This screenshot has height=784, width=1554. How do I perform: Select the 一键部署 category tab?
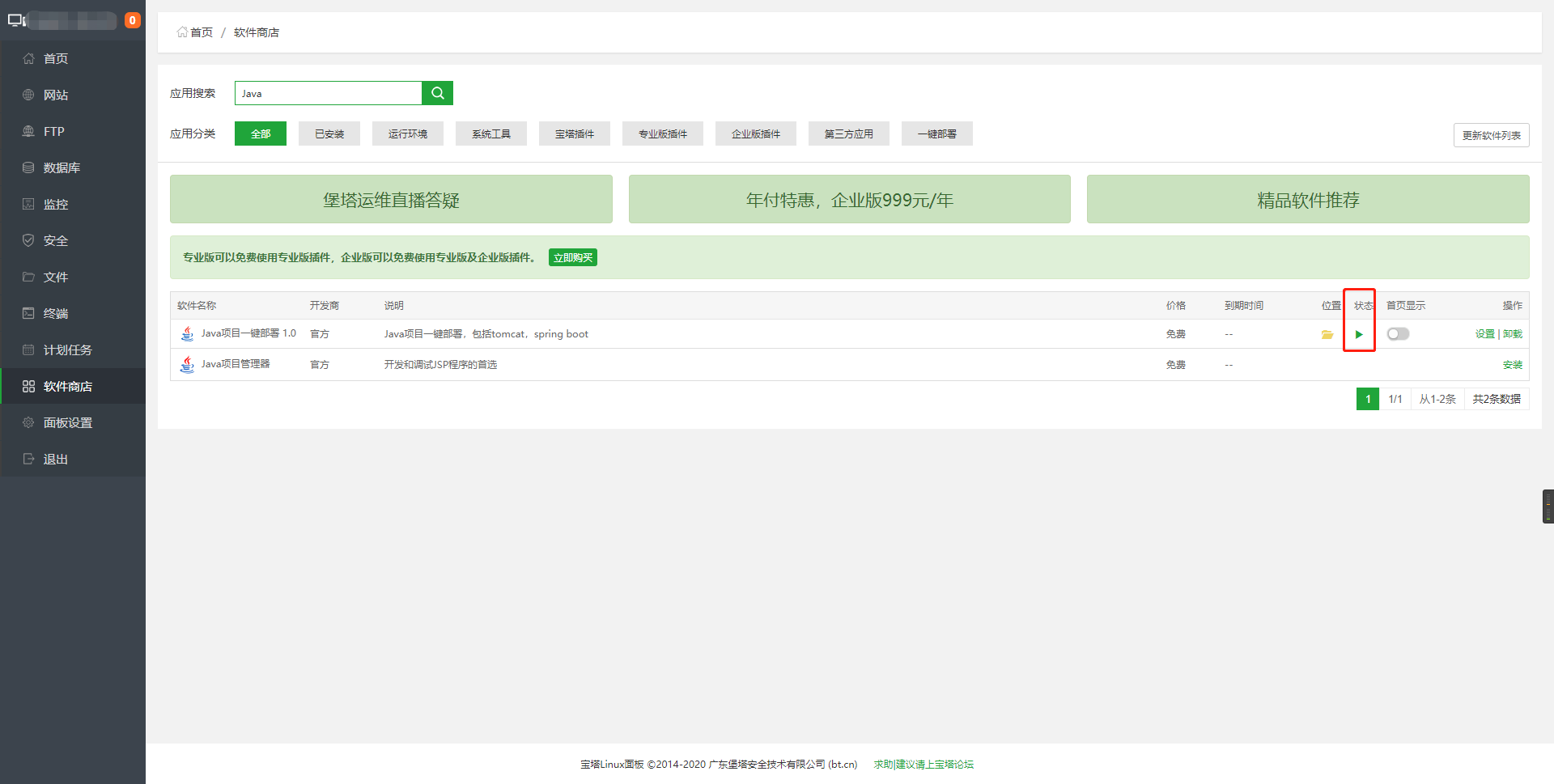click(937, 133)
